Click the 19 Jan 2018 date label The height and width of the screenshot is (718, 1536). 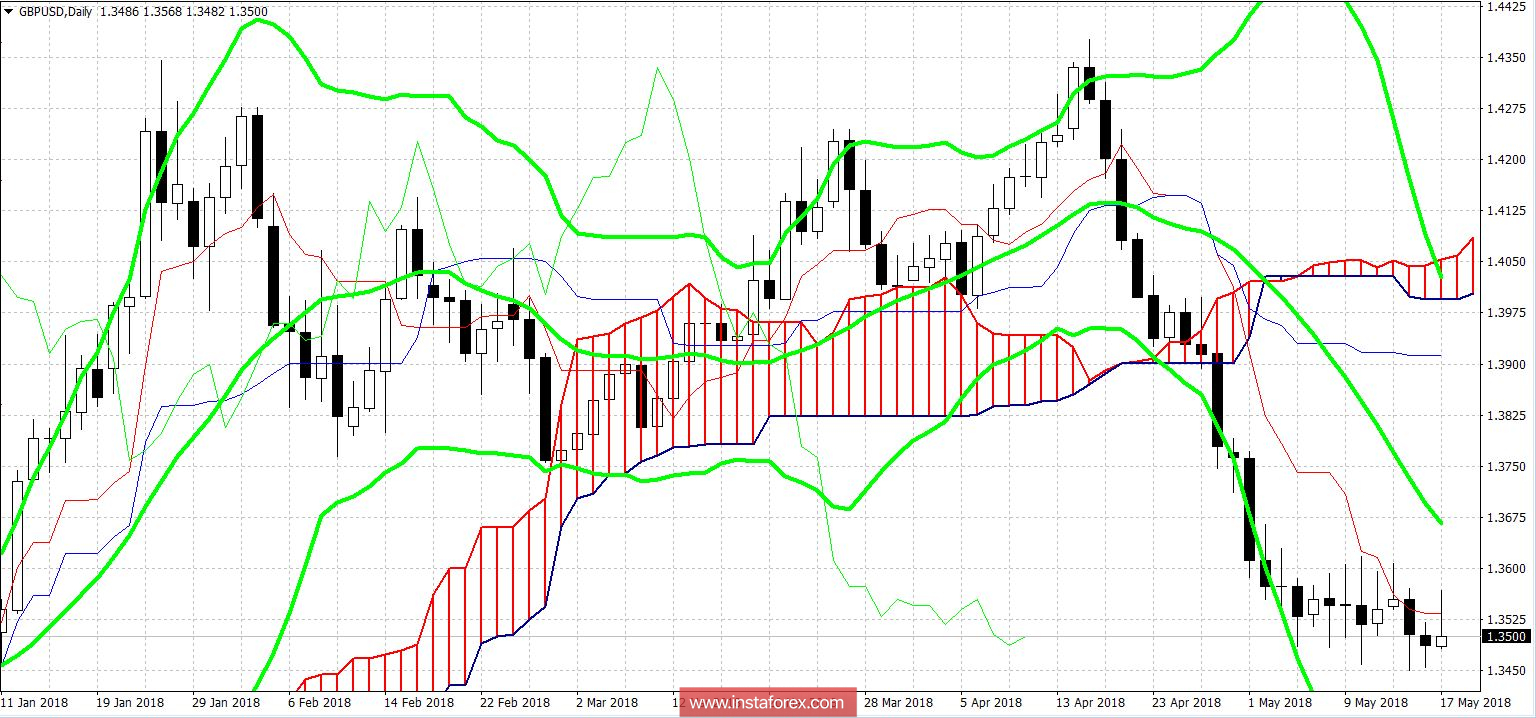click(132, 703)
